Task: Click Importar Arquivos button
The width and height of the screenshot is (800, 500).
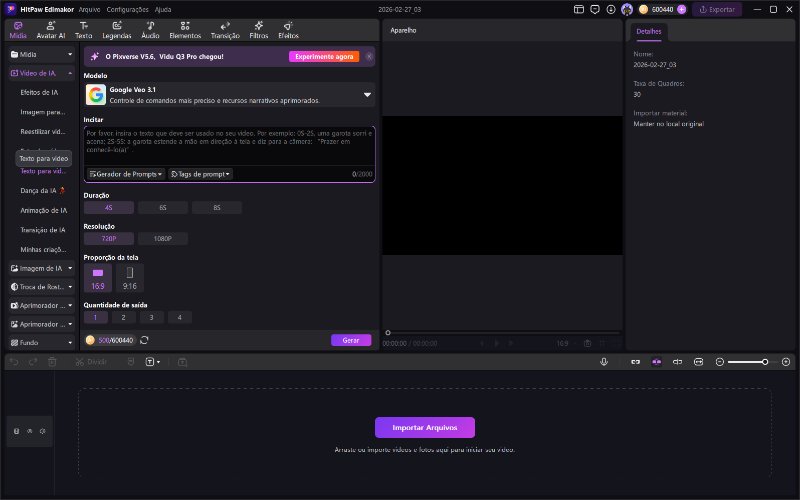Action: coord(424,428)
